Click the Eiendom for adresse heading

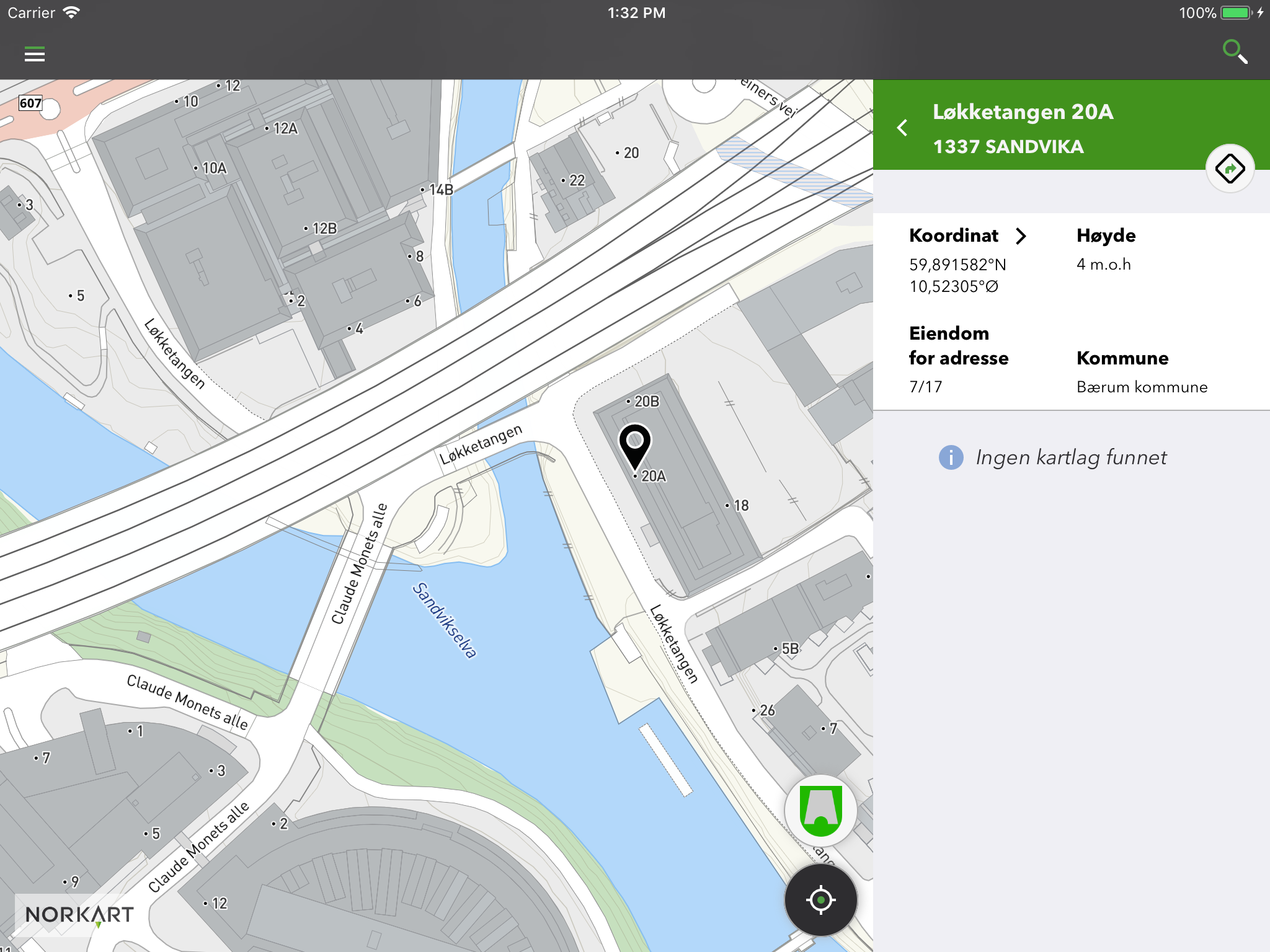pyautogui.click(x=959, y=346)
